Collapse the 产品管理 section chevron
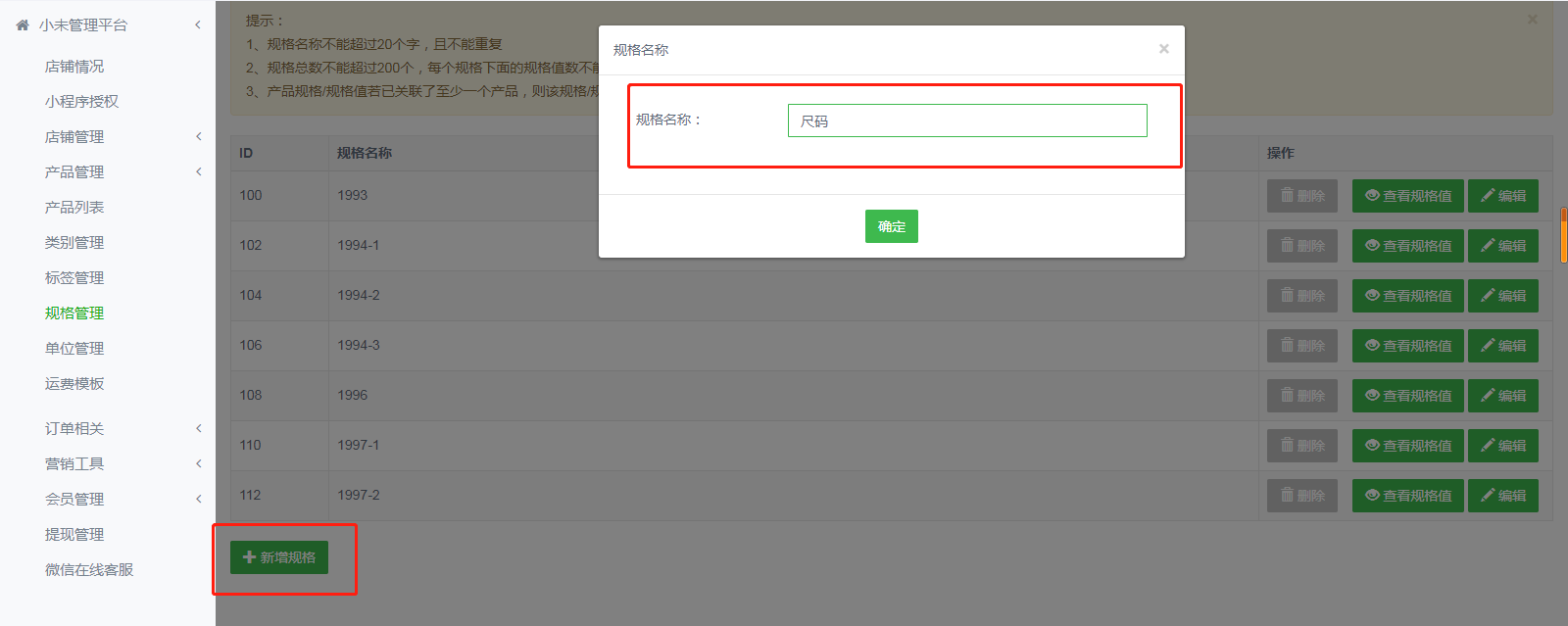This screenshot has width=1568, height=626. coord(198,172)
